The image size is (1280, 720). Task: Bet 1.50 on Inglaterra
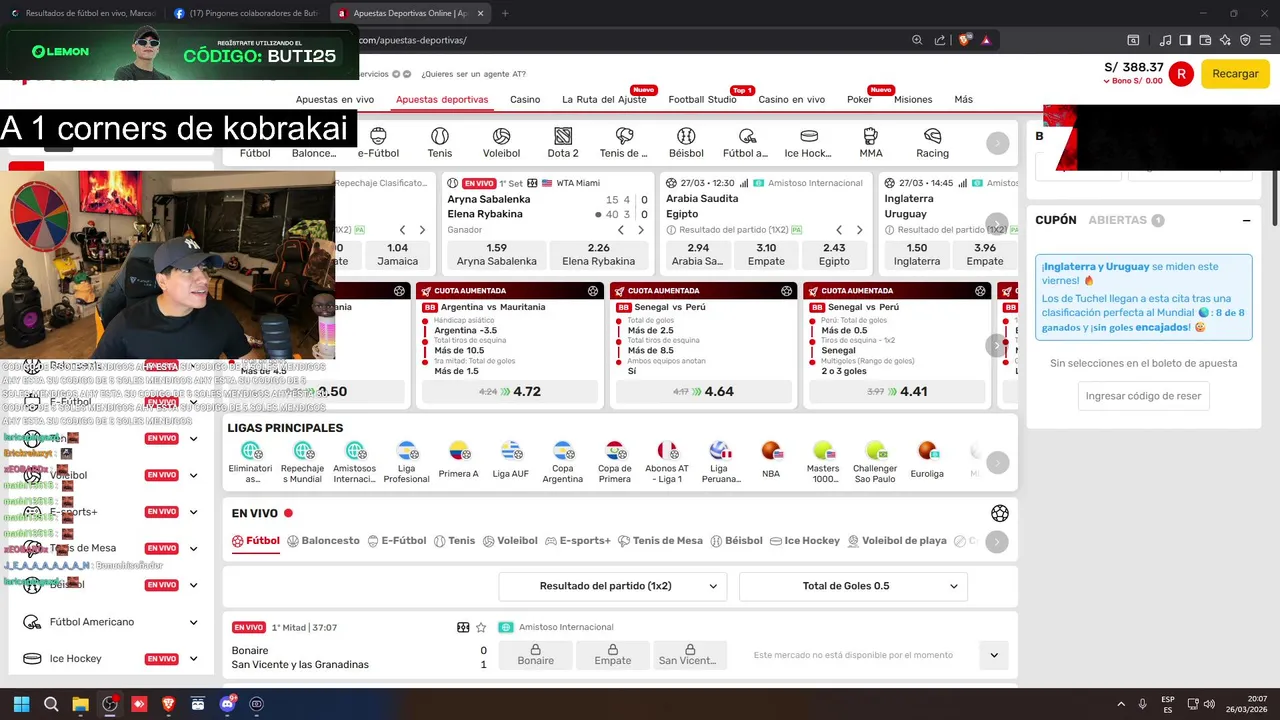point(917,255)
